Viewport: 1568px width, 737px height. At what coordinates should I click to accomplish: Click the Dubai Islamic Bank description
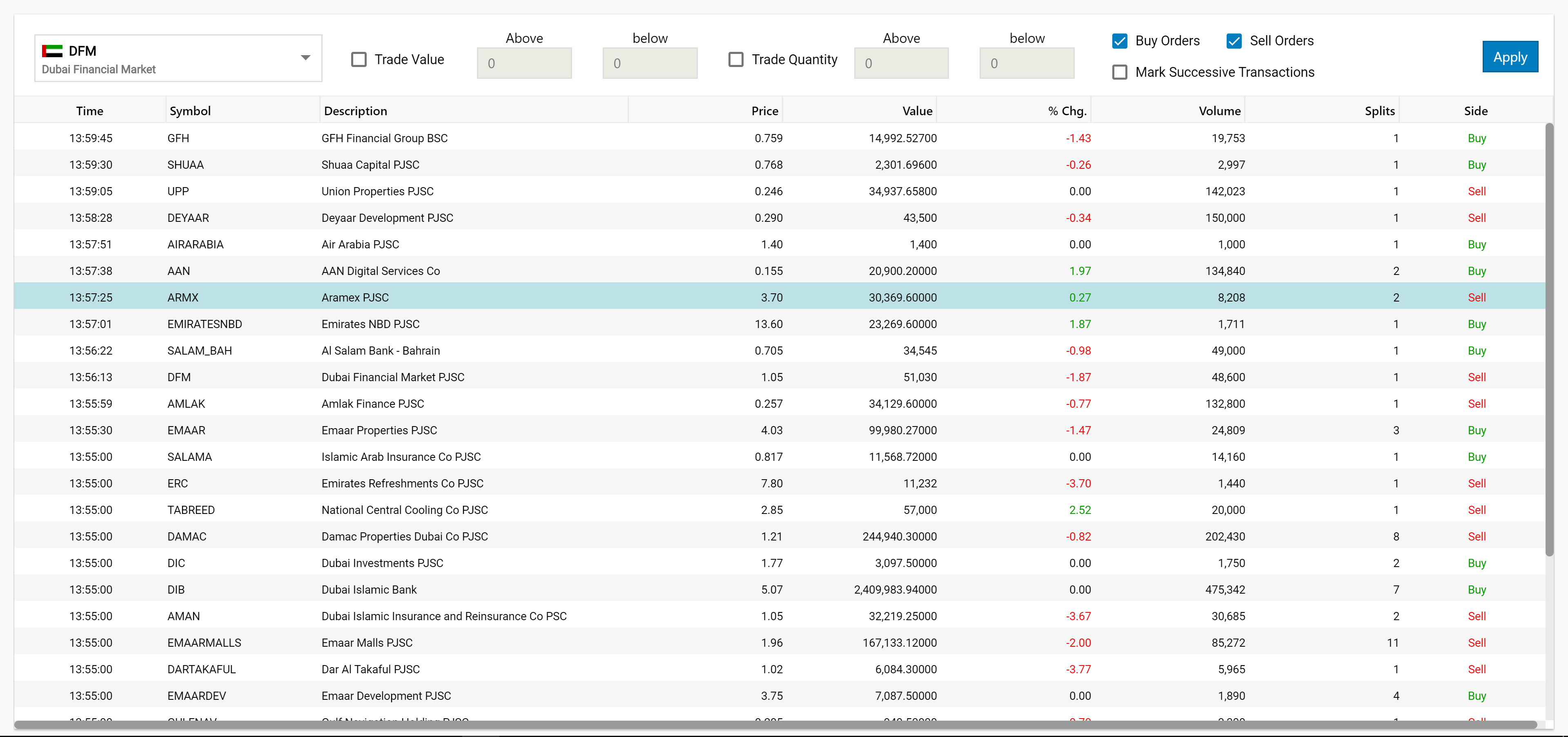[369, 590]
